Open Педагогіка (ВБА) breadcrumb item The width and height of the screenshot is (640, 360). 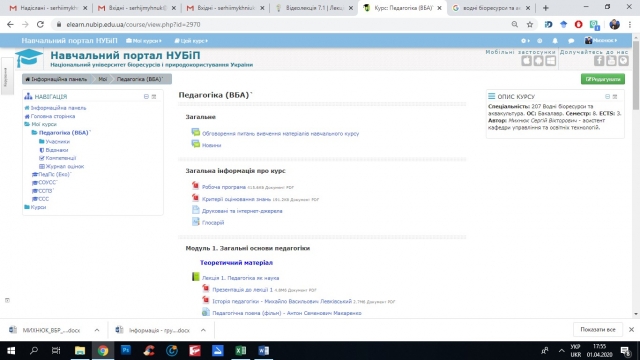click(140, 79)
